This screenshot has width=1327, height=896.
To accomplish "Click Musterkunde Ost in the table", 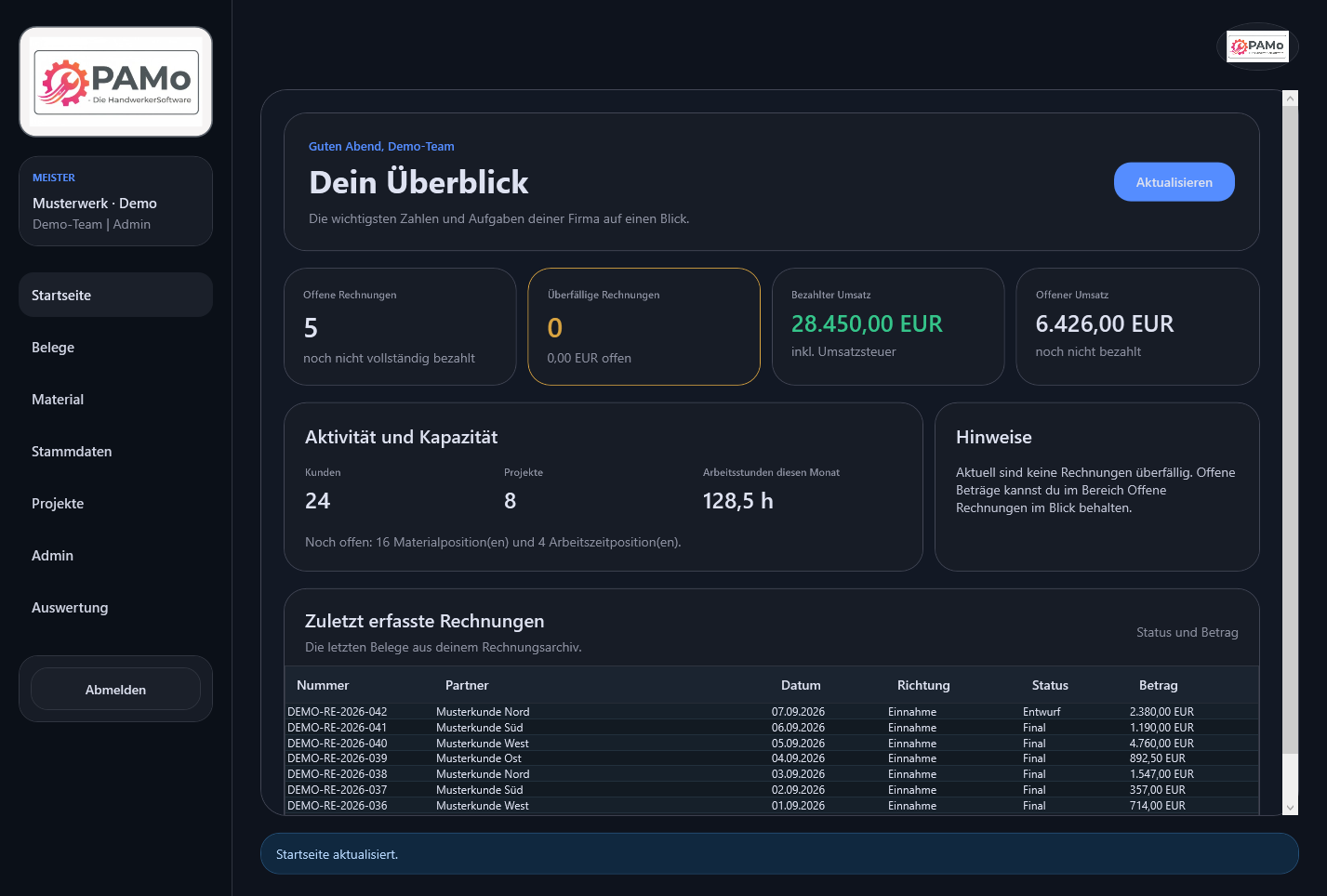I will click(x=479, y=758).
